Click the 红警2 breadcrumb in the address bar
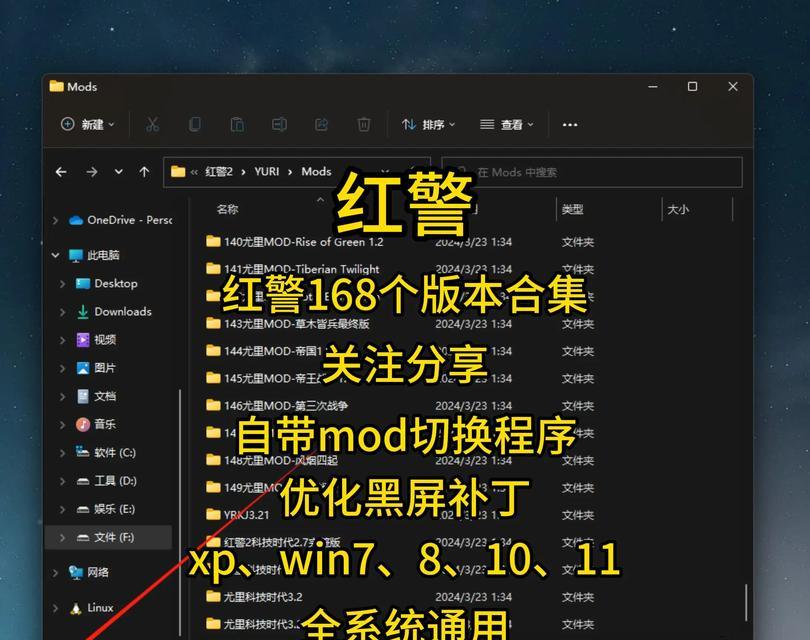810x640 pixels. click(x=219, y=171)
